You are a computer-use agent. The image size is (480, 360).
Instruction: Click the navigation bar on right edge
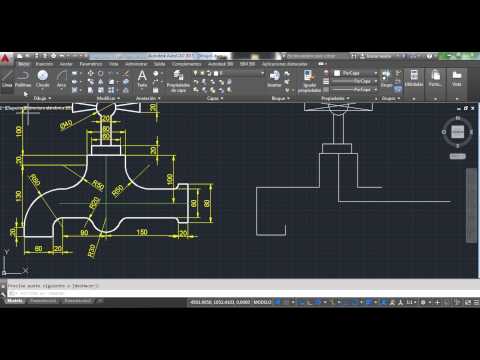pyautogui.click(x=471, y=205)
